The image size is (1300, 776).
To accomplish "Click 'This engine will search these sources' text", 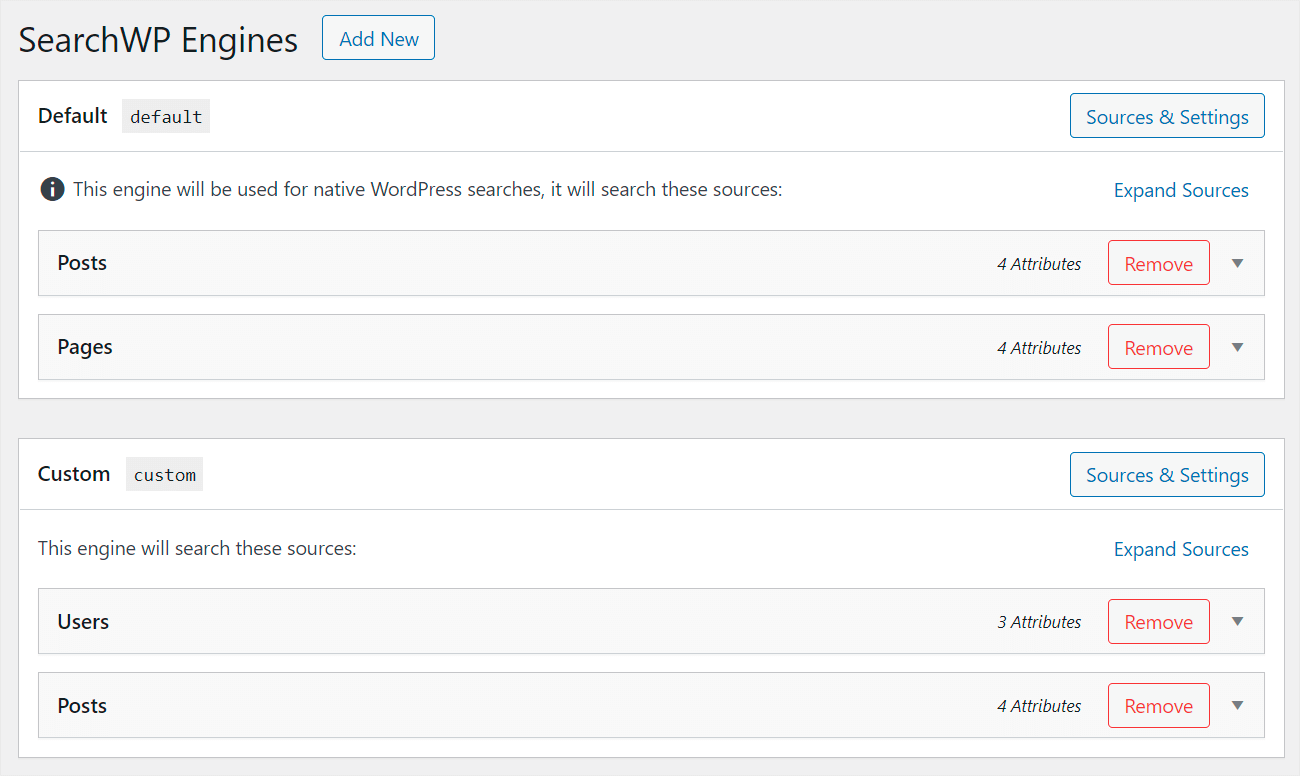I will click(197, 548).
